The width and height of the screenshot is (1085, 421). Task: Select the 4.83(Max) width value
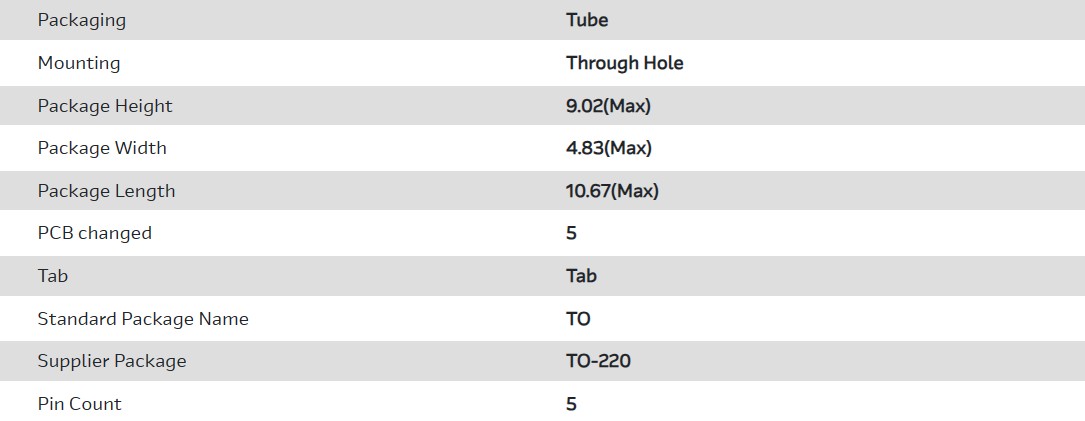(609, 148)
